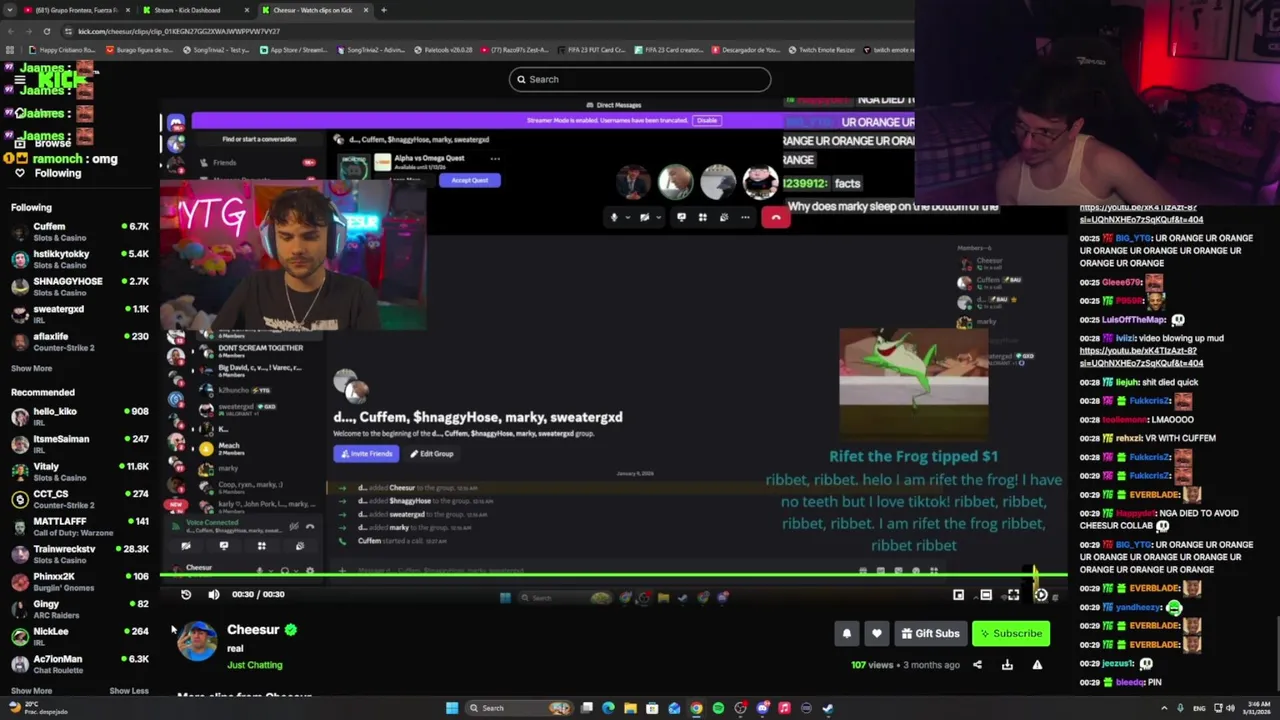Open the tab search dropdown arrow
The image size is (1280, 720).
click(10, 10)
